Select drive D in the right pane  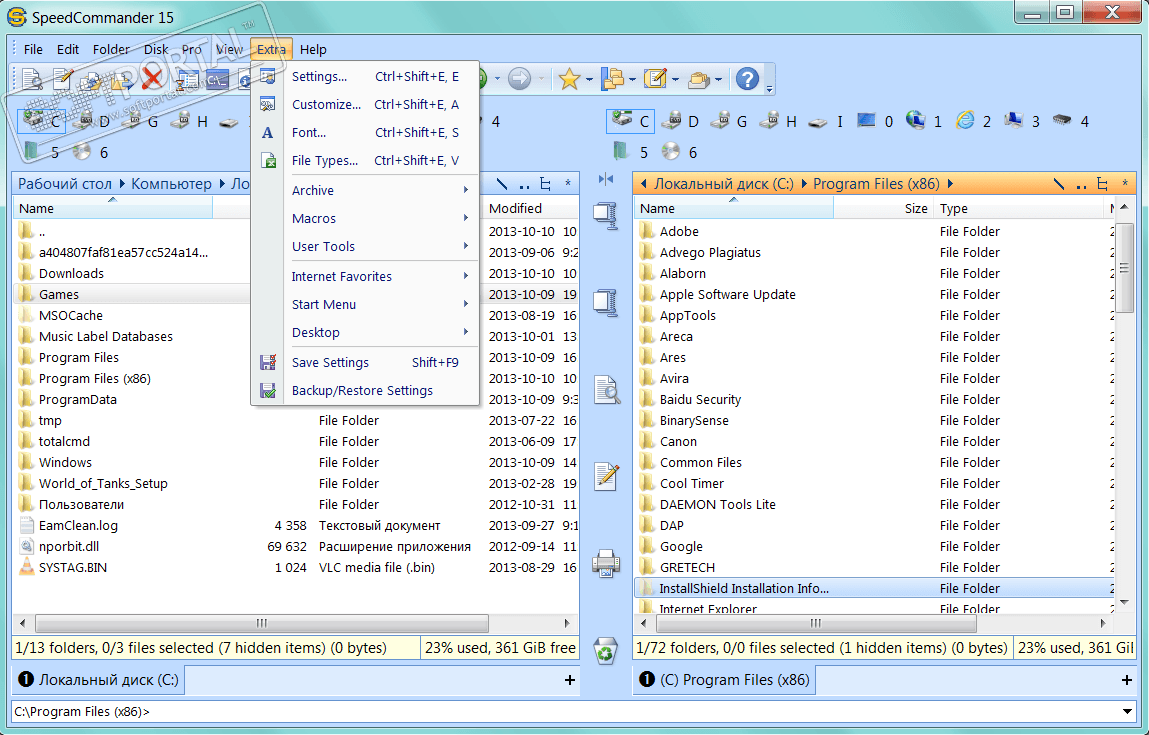tap(681, 121)
